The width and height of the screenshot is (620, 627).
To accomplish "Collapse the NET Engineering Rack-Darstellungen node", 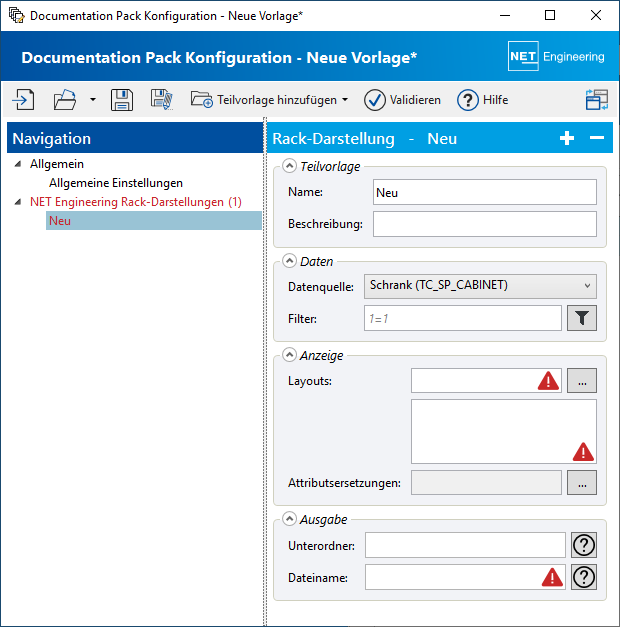I will tap(18, 202).
